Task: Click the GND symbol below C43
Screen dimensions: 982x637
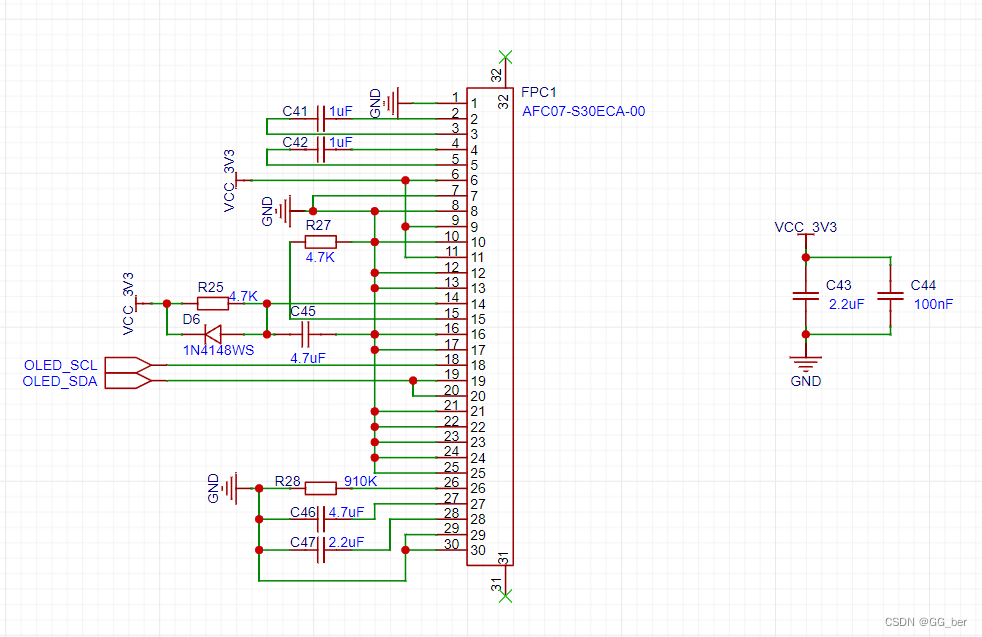Action: (806, 362)
